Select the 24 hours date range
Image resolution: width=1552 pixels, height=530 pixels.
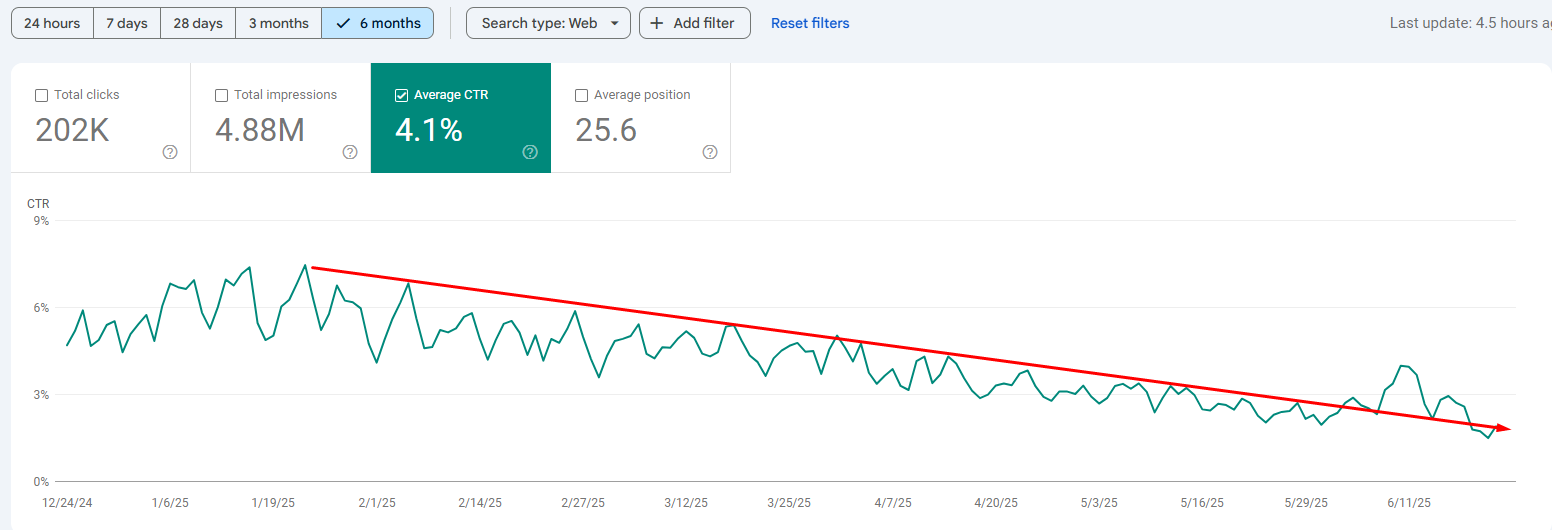click(52, 23)
